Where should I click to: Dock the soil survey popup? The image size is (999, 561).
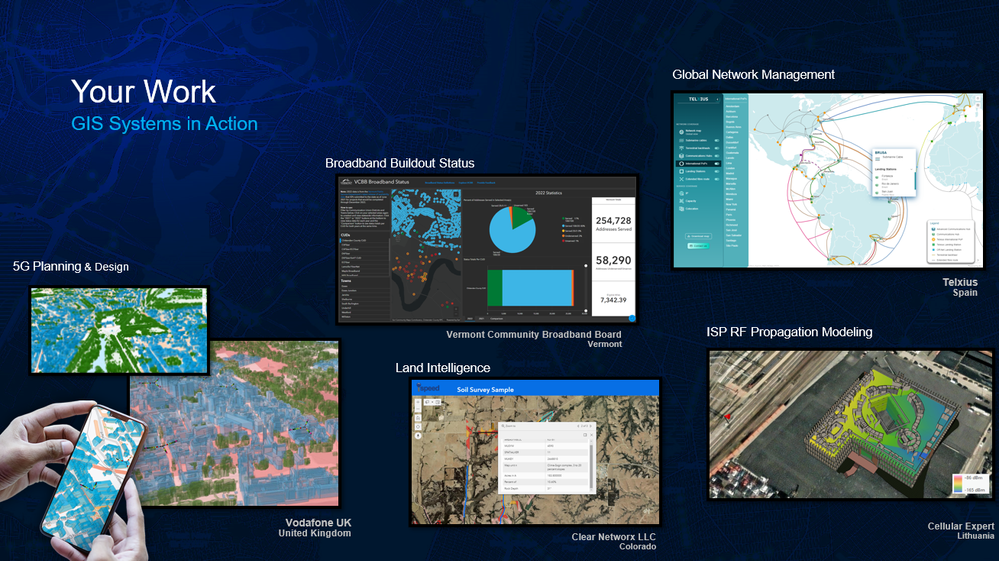click(585, 435)
